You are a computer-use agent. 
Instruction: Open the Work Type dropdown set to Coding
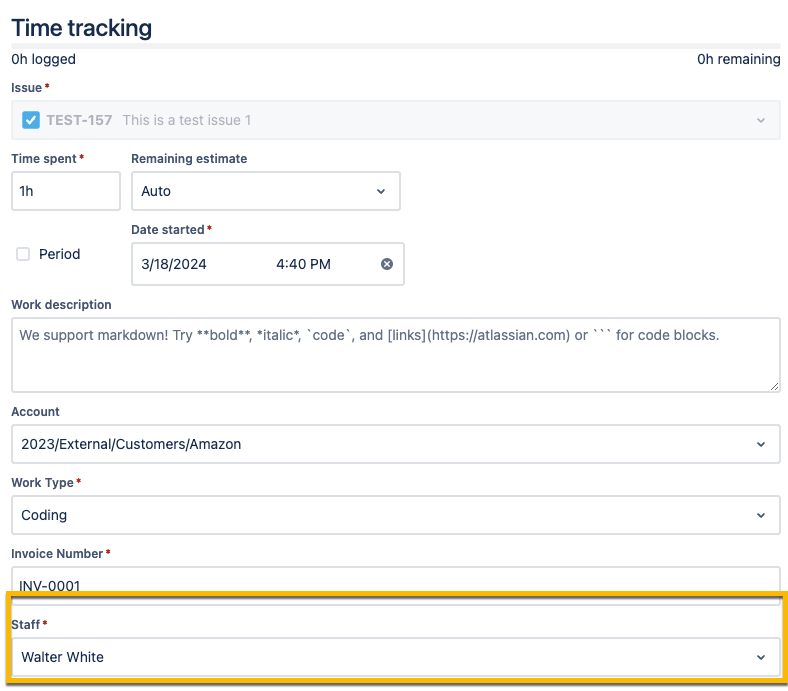click(x=396, y=515)
